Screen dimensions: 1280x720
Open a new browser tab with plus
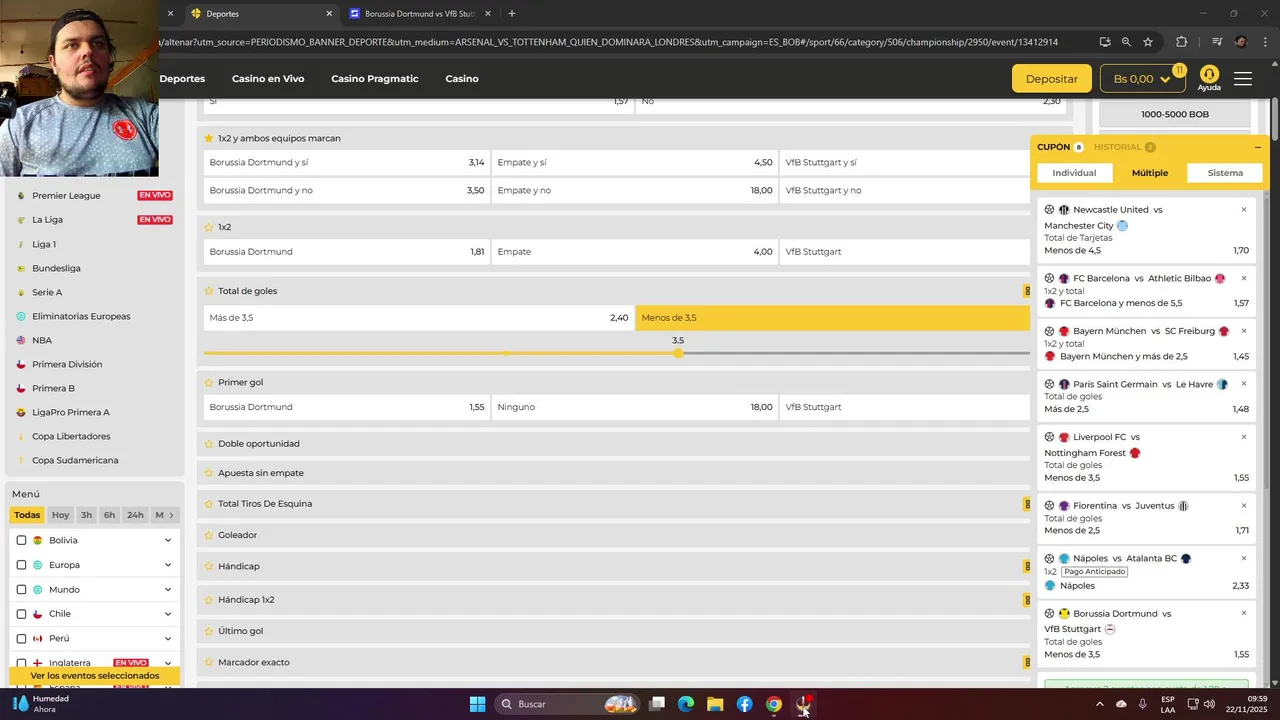512,14
